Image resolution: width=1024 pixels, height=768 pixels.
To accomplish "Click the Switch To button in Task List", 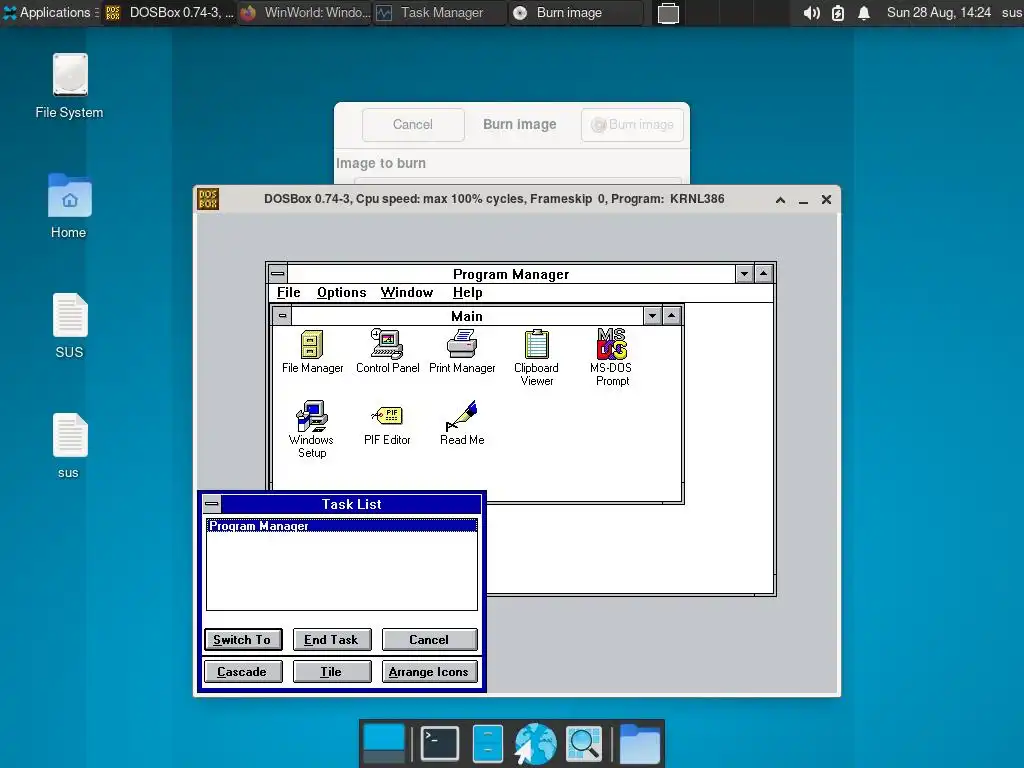I will coord(243,640).
